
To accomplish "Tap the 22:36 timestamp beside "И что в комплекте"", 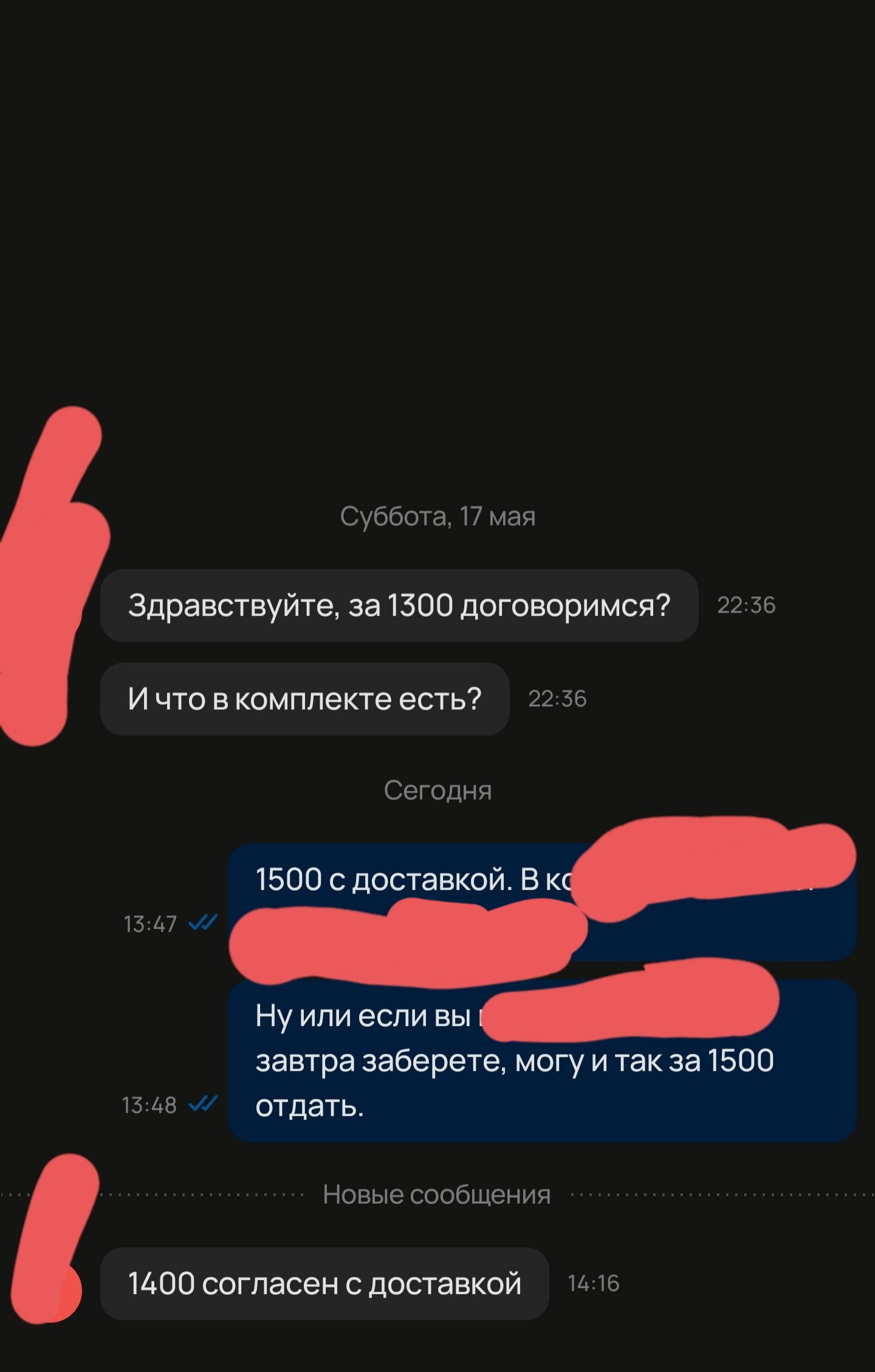I will coord(557,699).
